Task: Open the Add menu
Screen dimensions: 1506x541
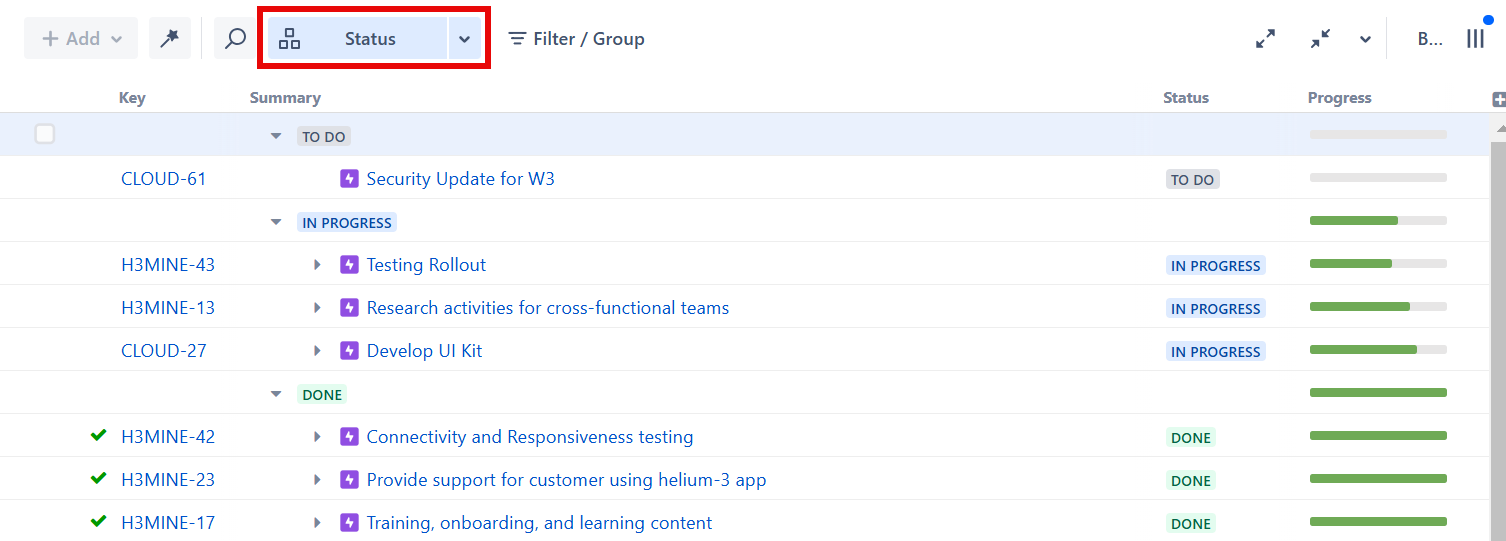Action: point(81,39)
